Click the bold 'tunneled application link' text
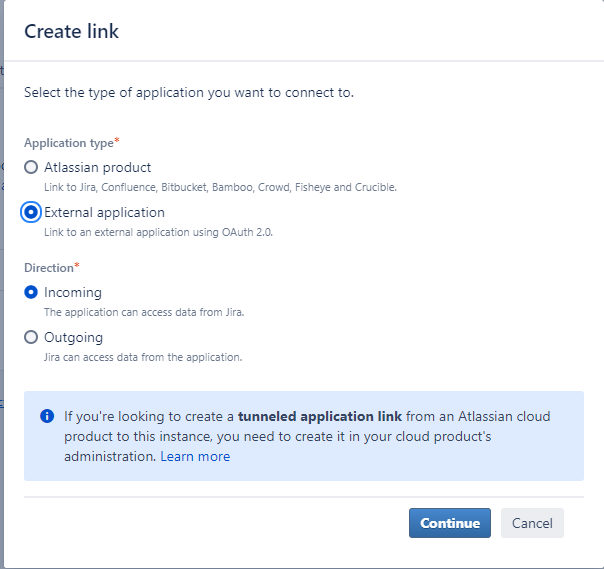 click(320, 416)
